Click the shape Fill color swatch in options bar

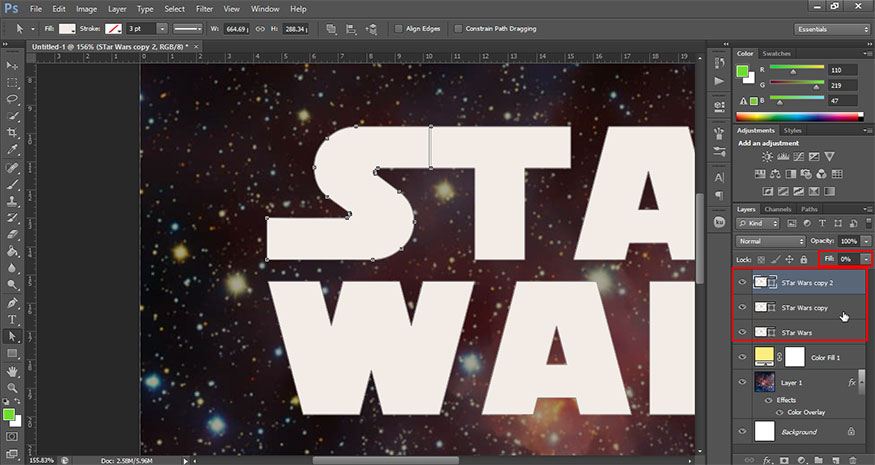tap(68, 29)
